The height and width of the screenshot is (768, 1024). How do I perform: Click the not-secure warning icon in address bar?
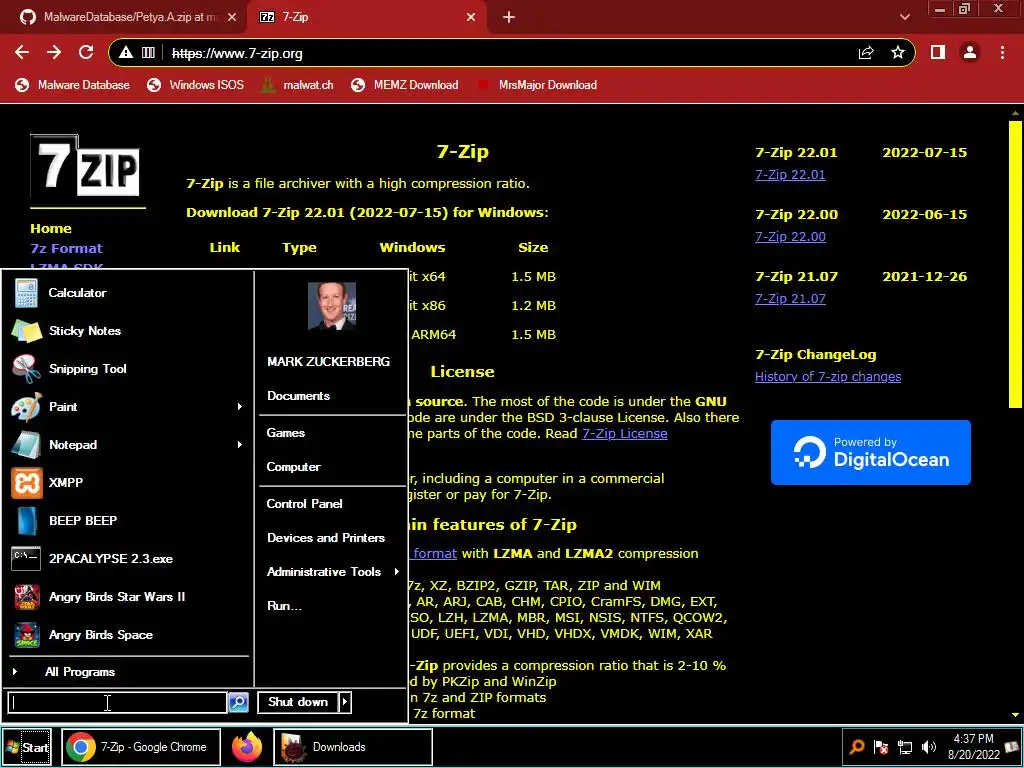pyautogui.click(x=126, y=53)
